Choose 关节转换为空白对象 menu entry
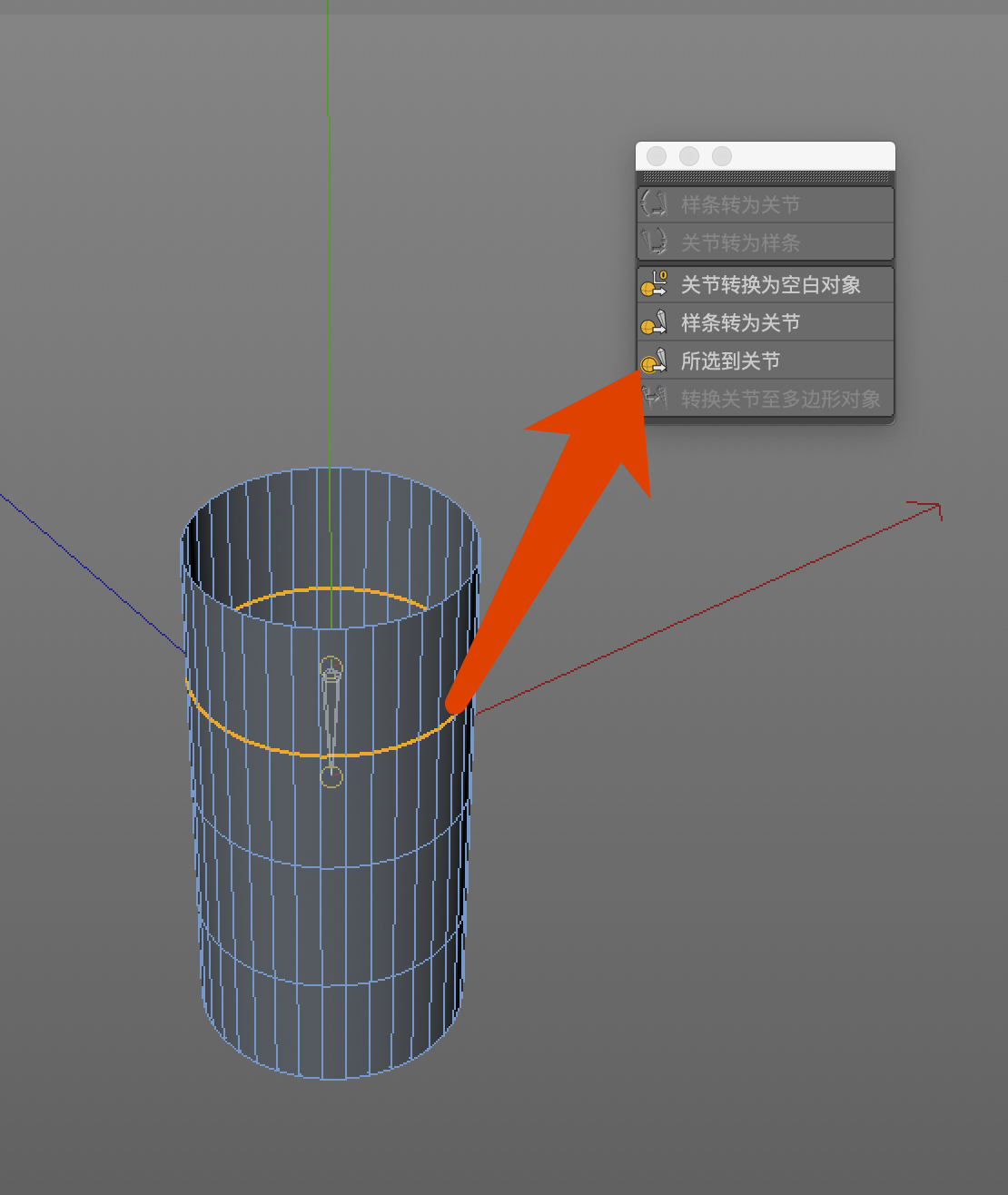 click(766, 284)
